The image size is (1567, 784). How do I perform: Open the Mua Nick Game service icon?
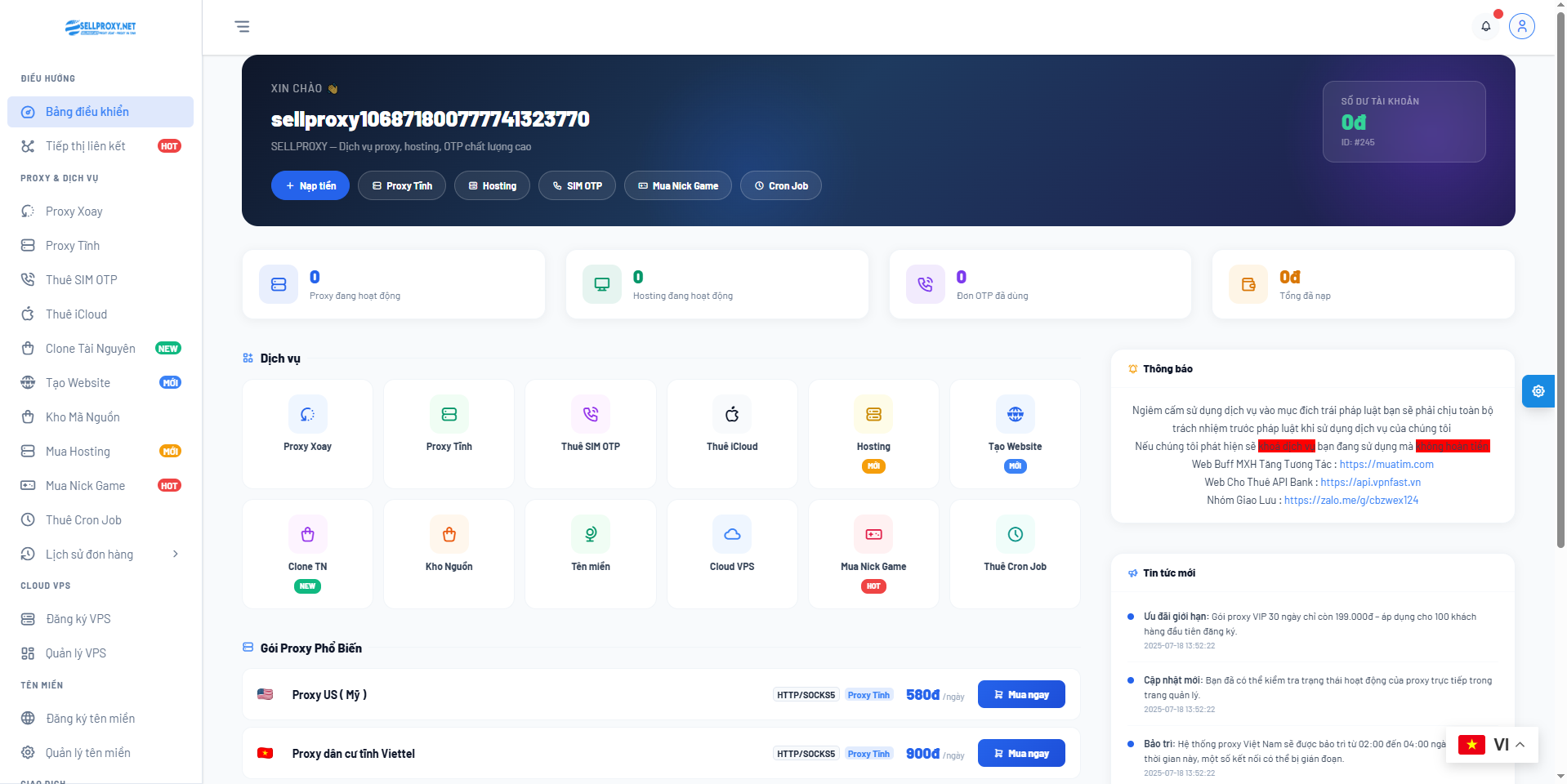click(873, 534)
